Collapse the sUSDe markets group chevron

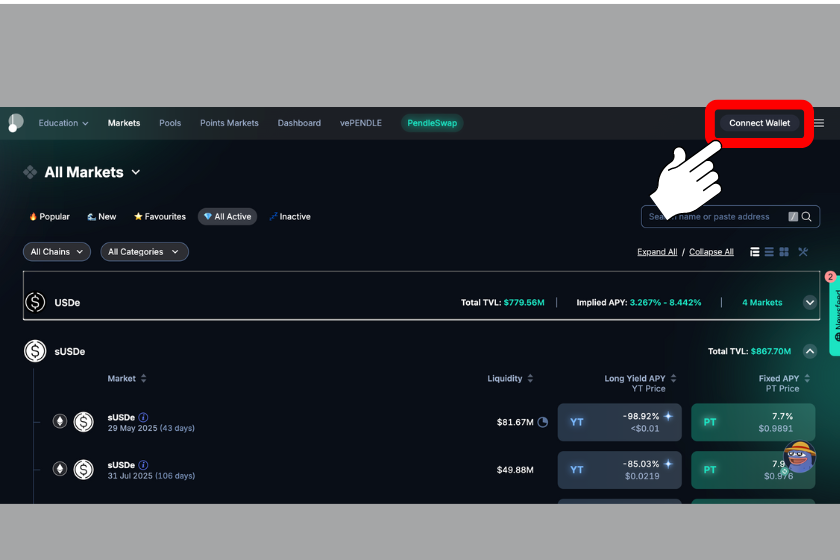tap(809, 352)
